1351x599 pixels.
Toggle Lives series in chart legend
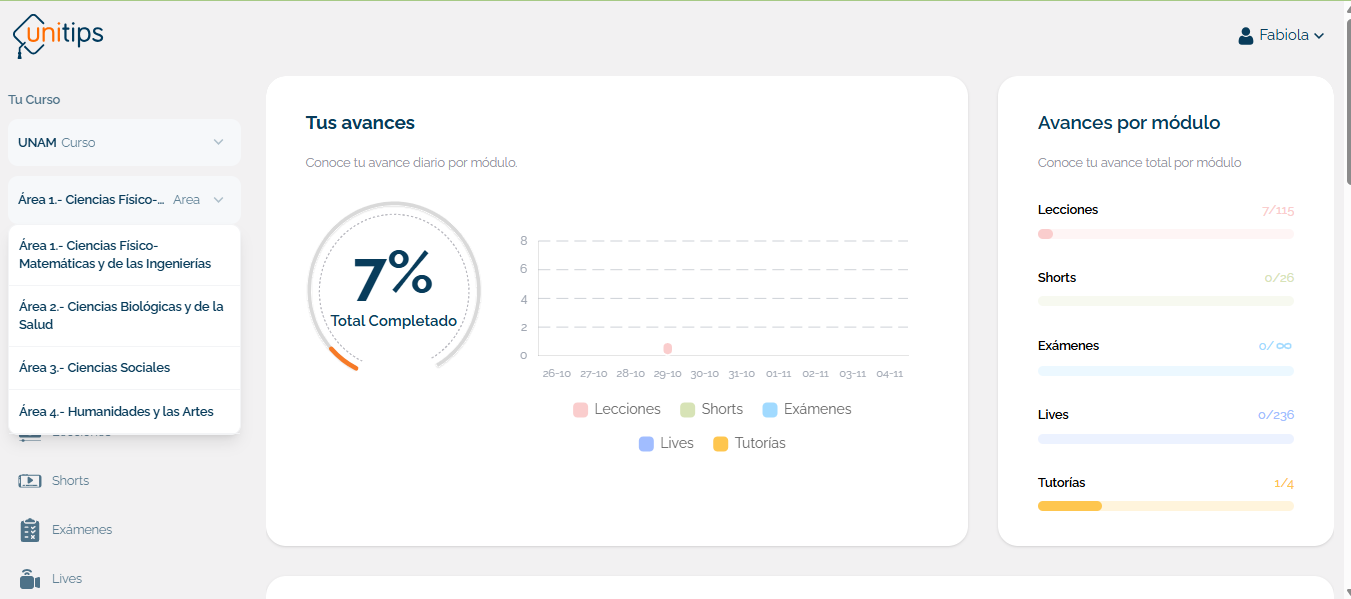[666, 443]
